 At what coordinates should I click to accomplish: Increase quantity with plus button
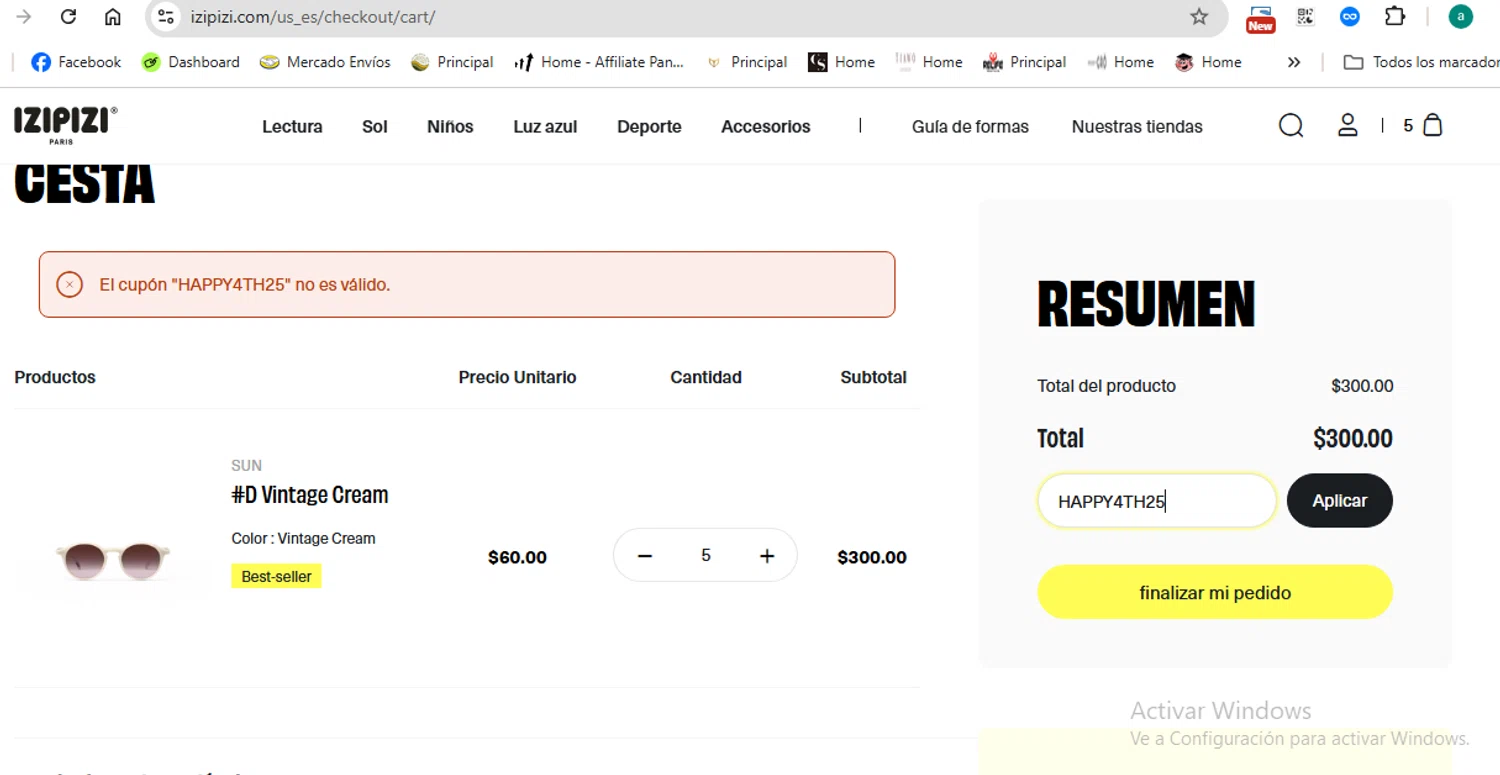pyautogui.click(x=767, y=556)
